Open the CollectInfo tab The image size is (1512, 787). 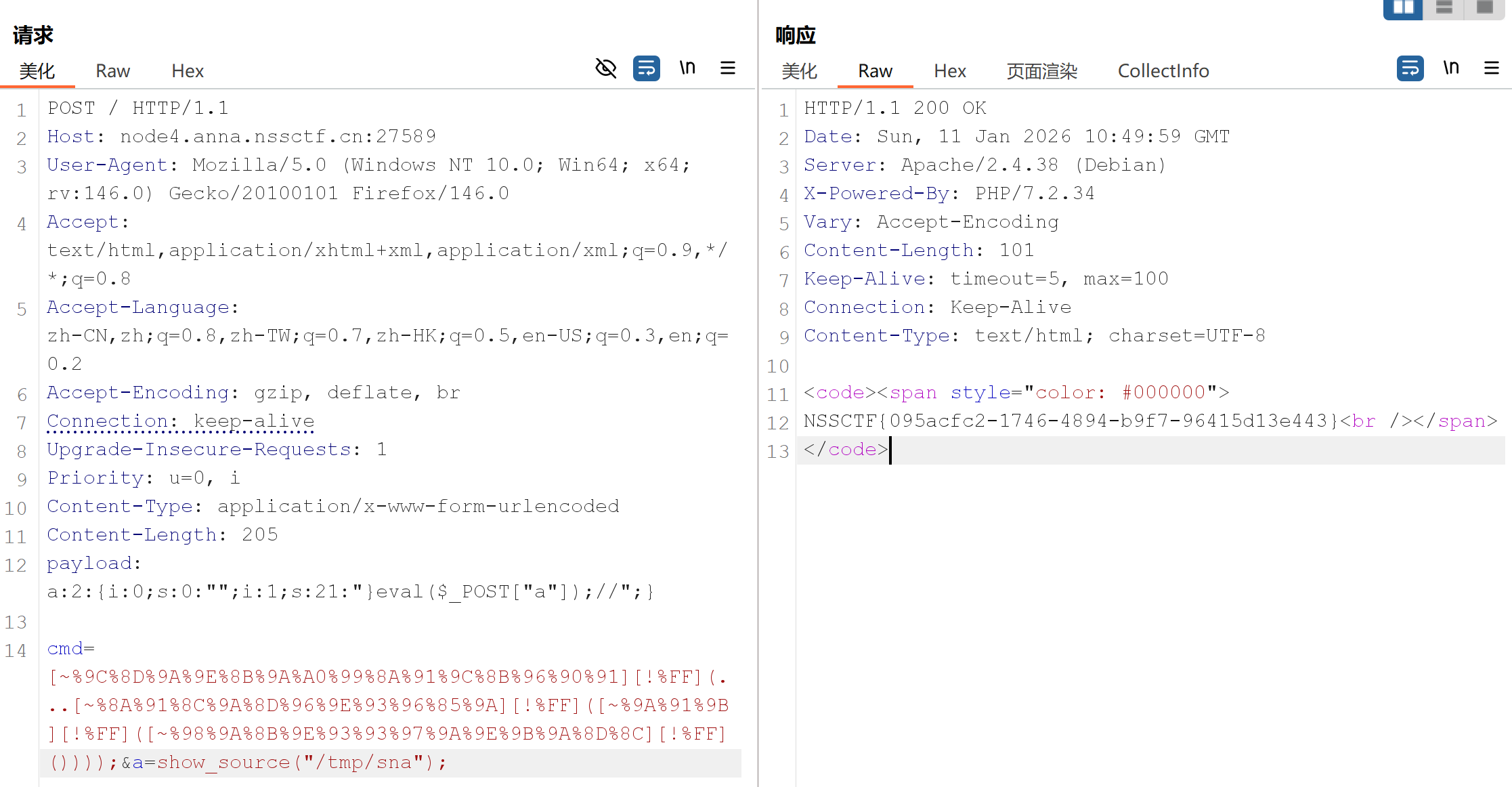tap(1163, 71)
